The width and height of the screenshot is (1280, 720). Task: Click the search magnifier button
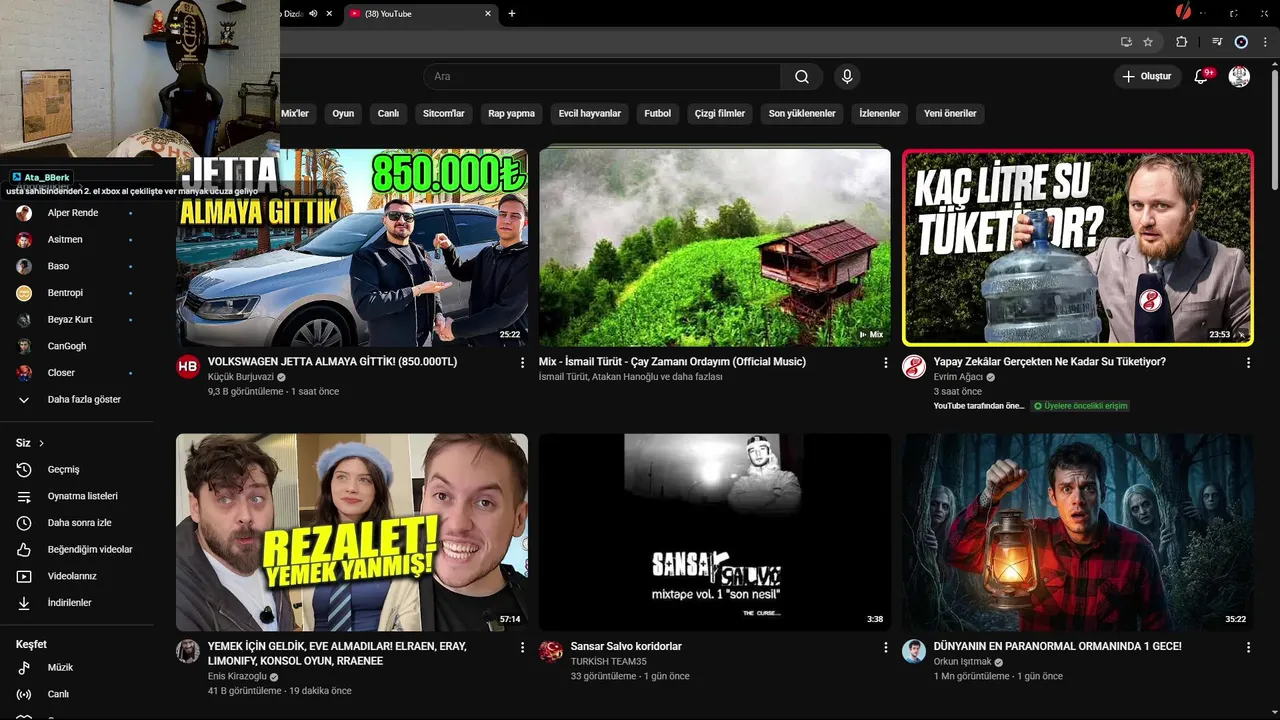pos(802,77)
